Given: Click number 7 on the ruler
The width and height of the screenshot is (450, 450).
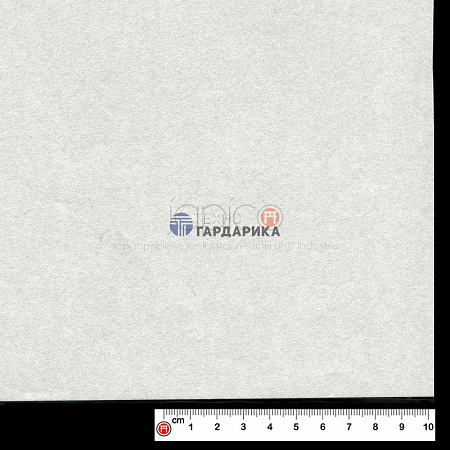Looking at the screenshot, I should (349, 427).
